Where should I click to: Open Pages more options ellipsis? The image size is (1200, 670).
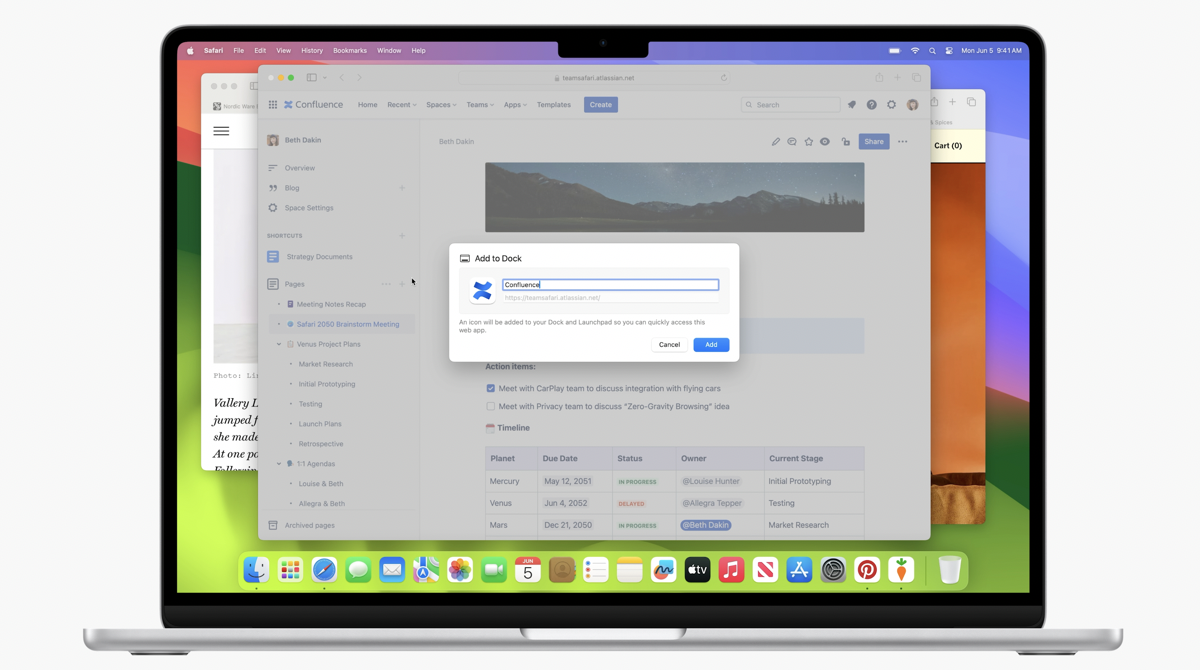coord(386,284)
